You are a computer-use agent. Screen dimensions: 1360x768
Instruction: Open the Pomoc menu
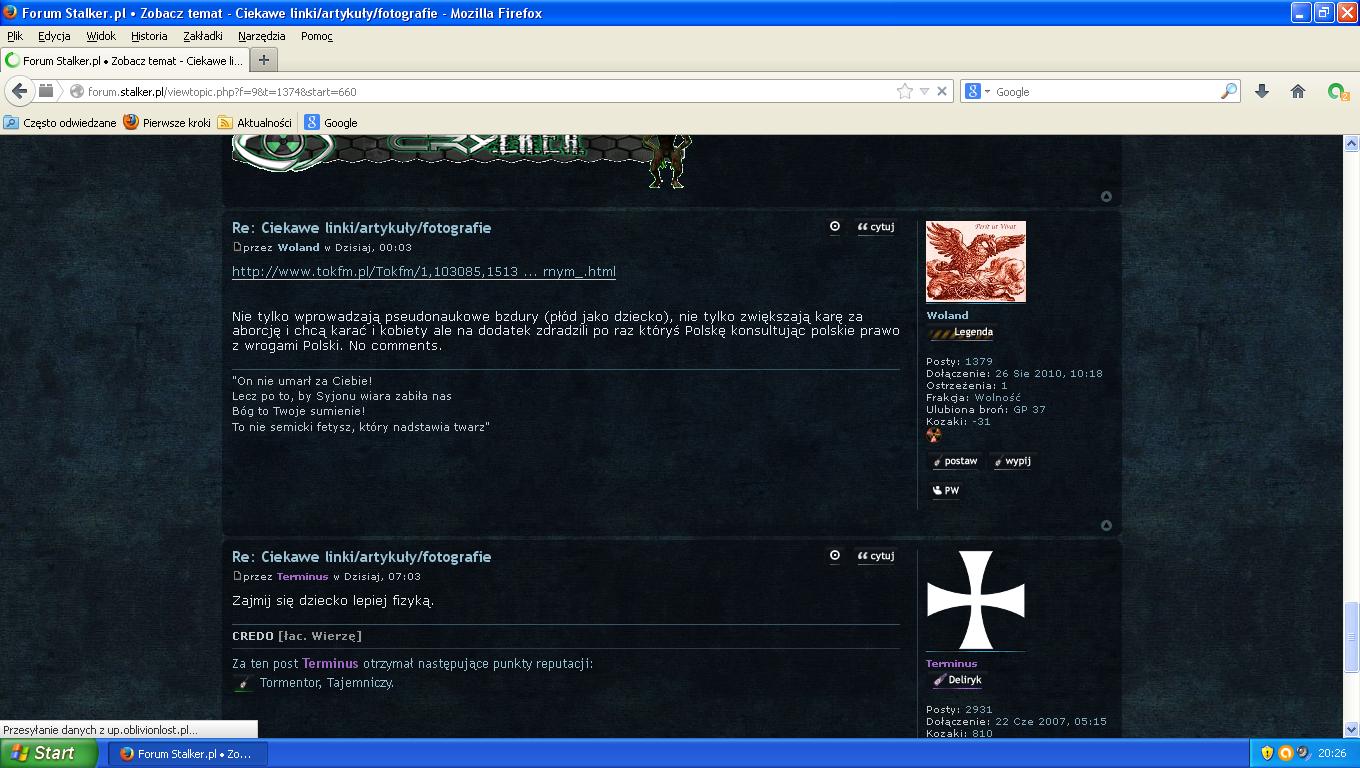(317, 36)
